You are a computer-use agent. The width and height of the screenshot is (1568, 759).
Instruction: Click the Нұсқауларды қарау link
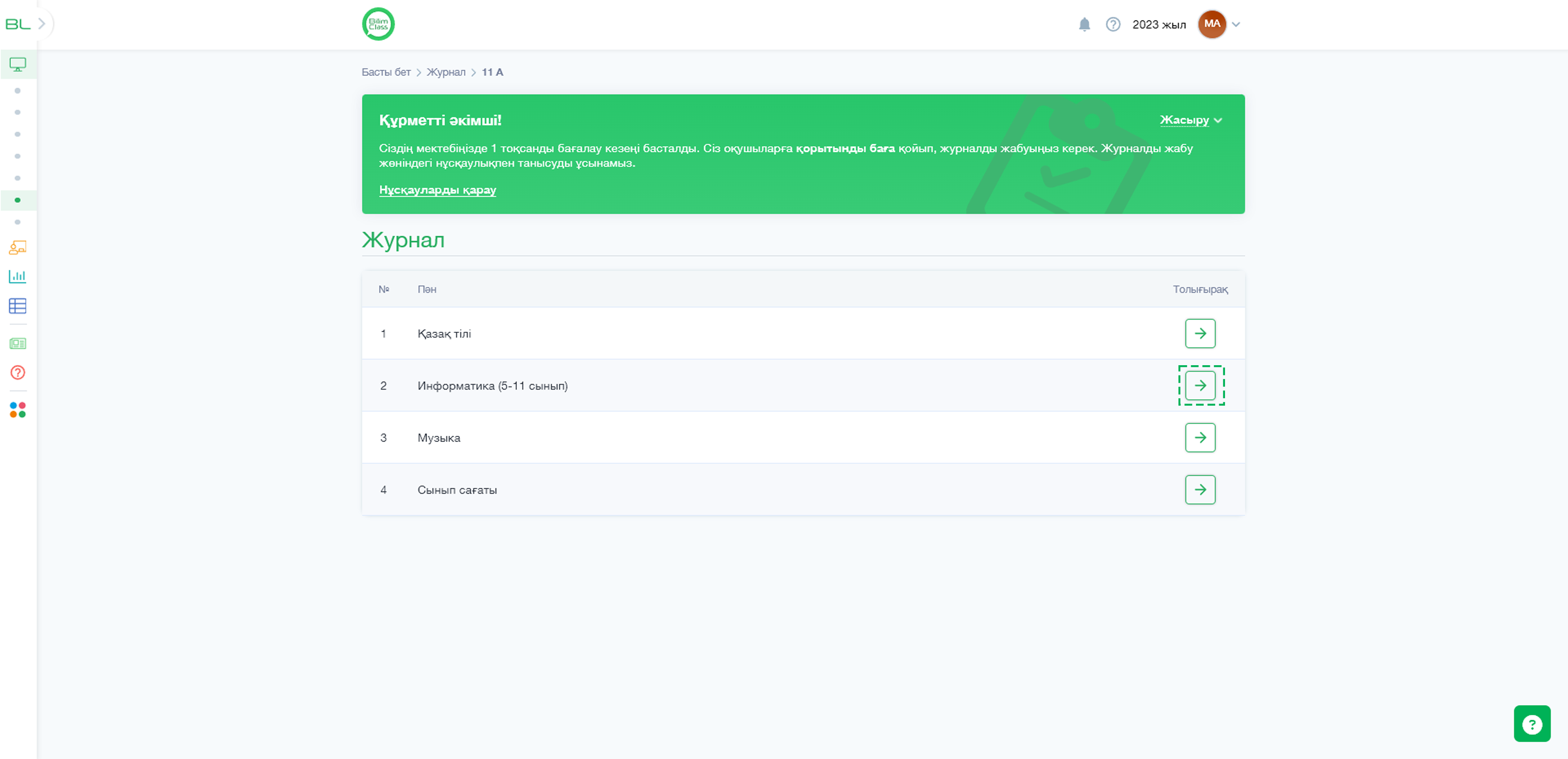pos(437,190)
